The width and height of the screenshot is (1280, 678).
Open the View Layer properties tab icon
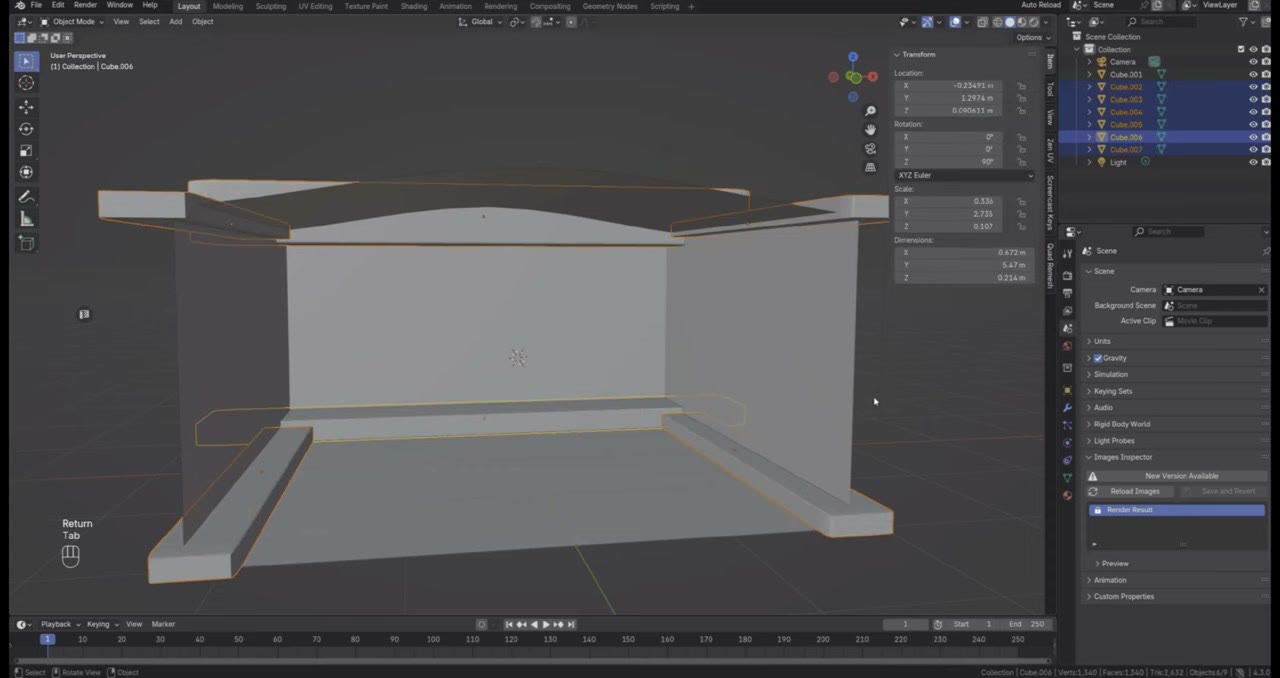click(1067, 311)
